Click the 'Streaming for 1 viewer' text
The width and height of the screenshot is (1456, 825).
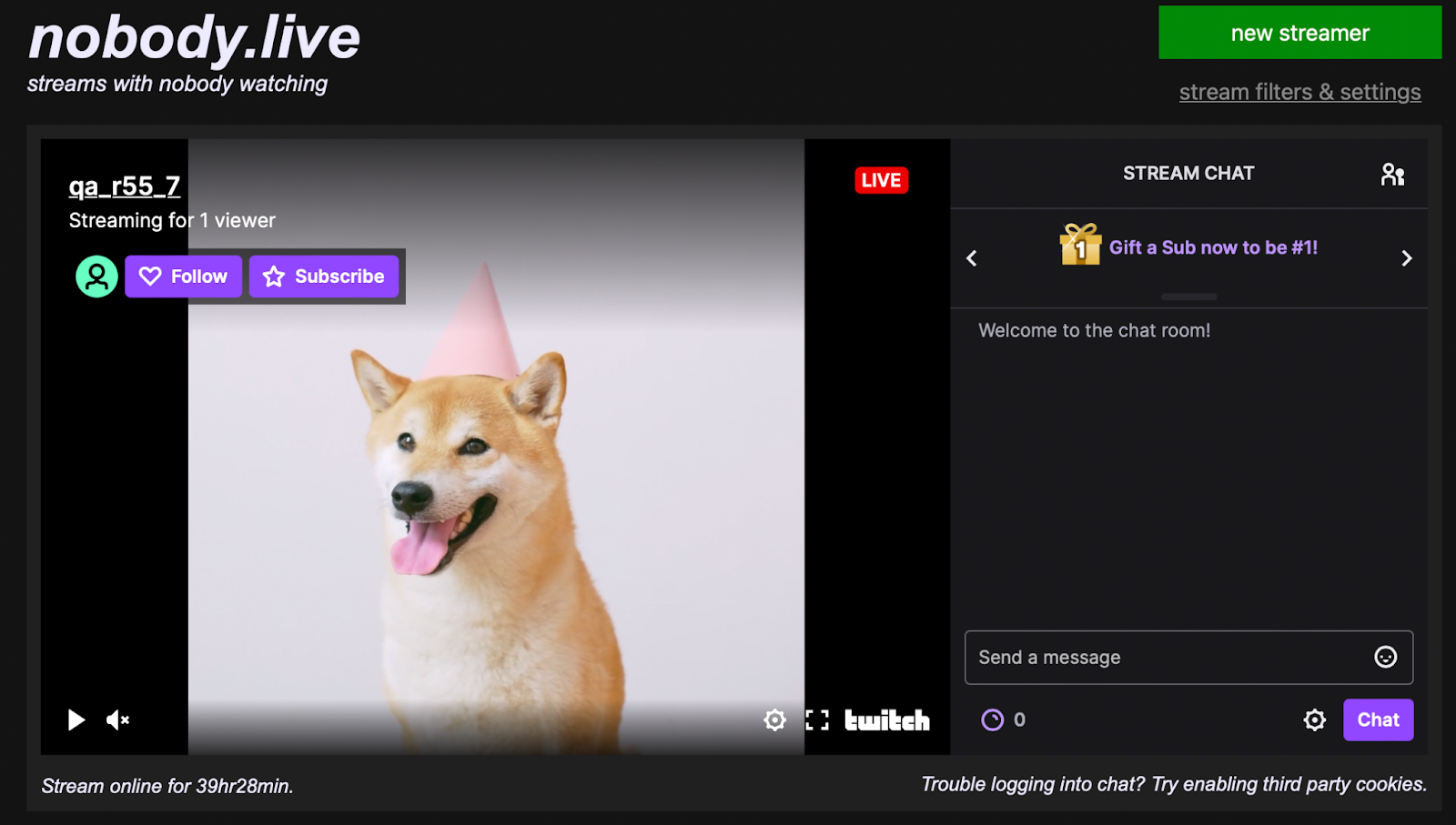[x=172, y=221]
